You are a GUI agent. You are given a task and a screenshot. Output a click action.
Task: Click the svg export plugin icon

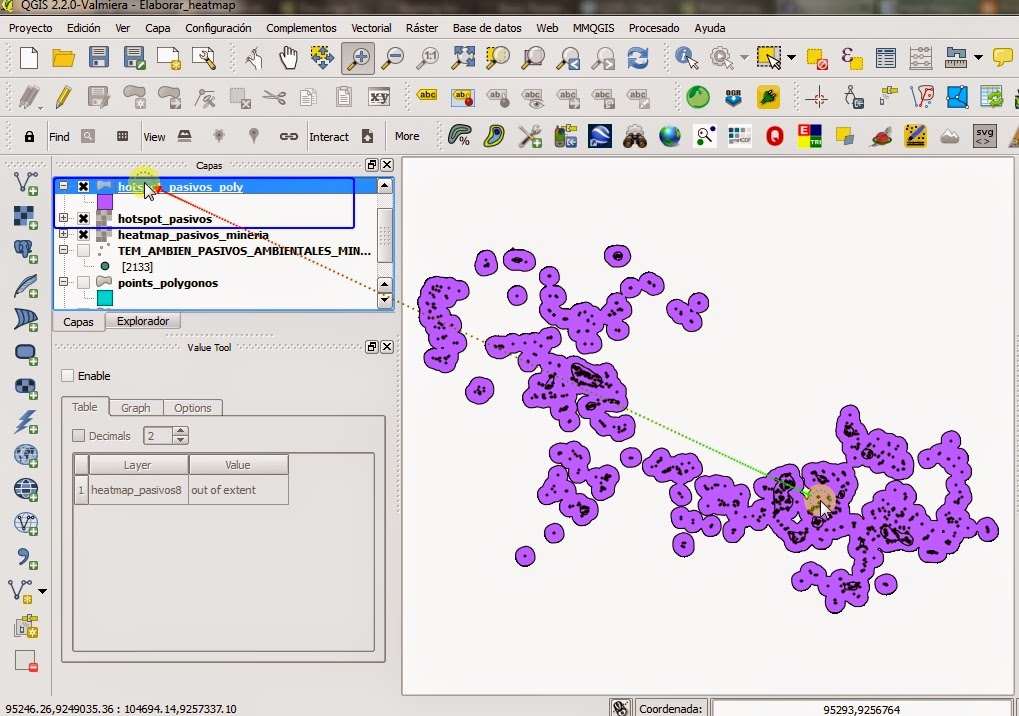pyautogui.click(x=985, y=136)
